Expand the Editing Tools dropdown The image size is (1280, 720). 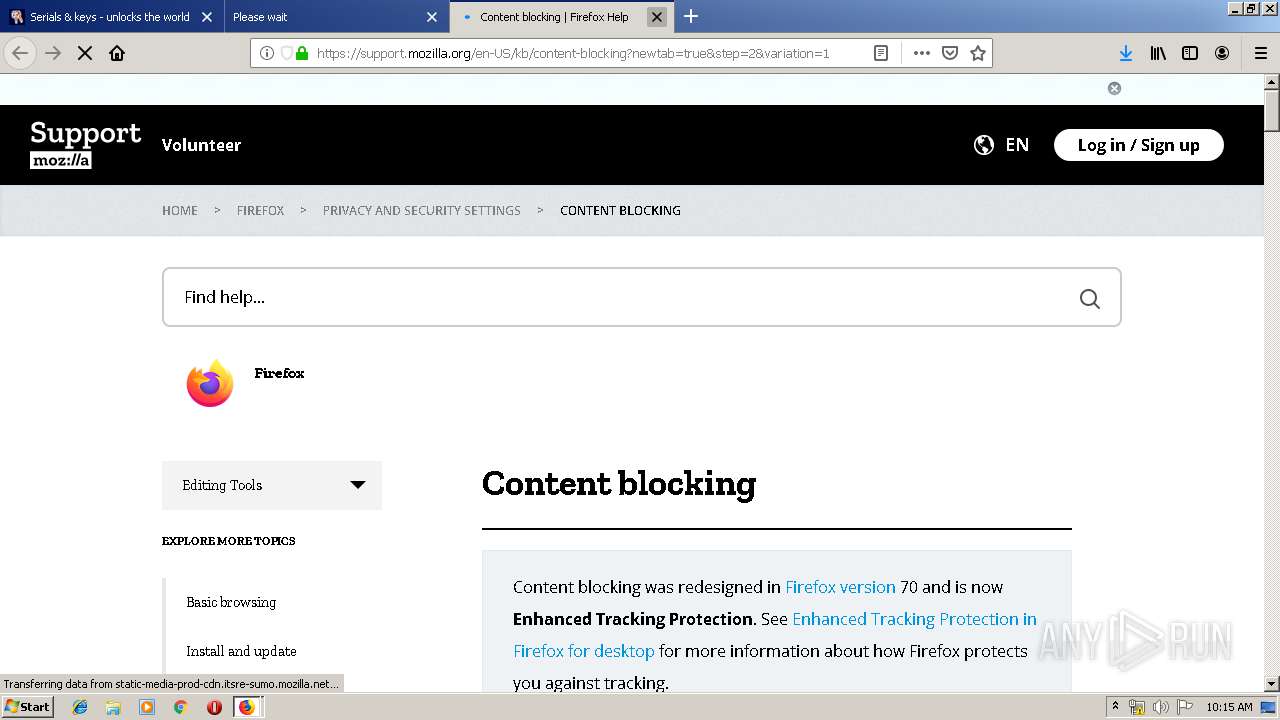click(x=272, y=485)
